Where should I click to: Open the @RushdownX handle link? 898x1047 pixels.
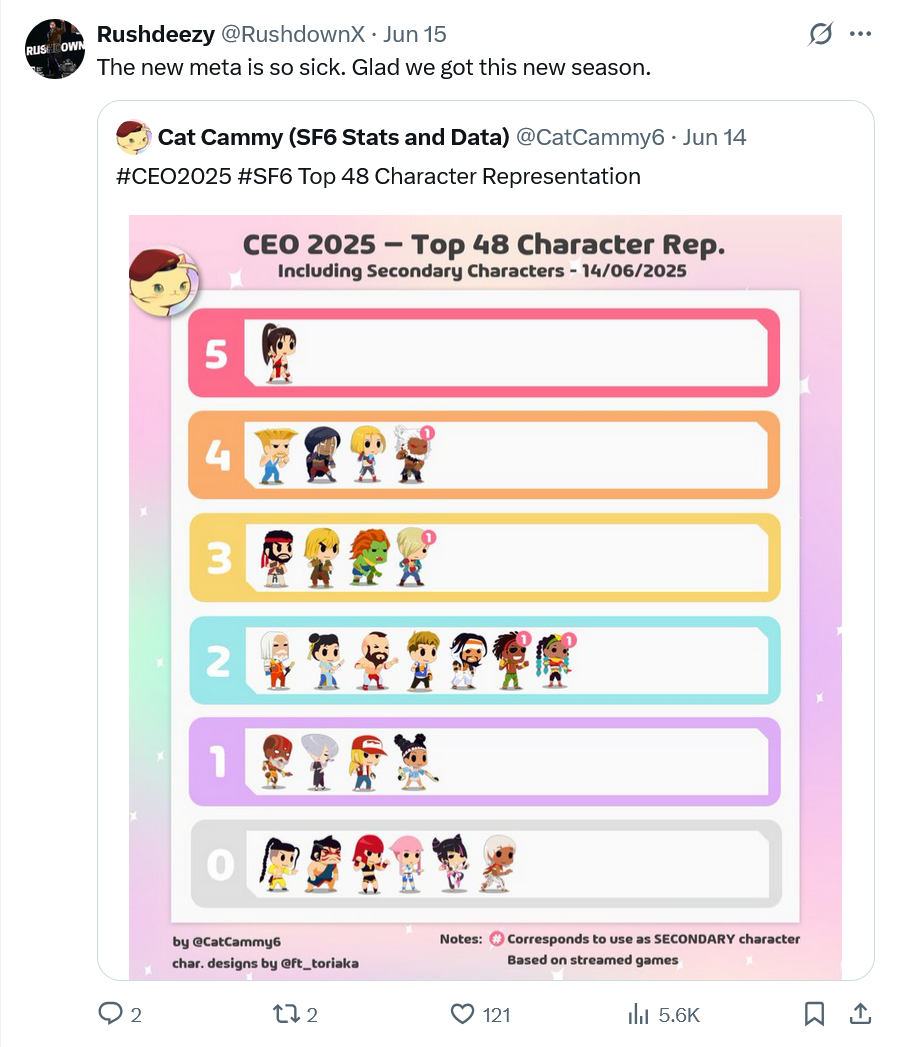tap(292, 34)
